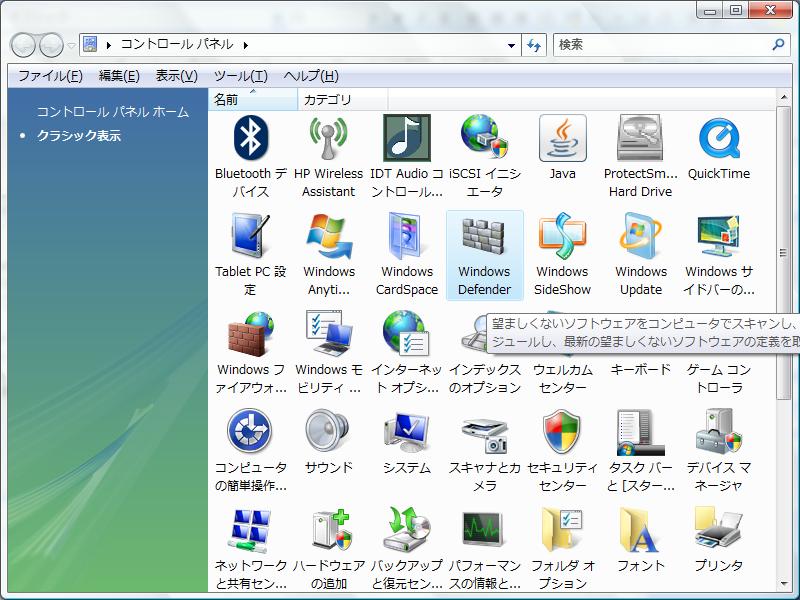Open the 表示(V) menu
The width and height of the screenshot is (800, 600).
click(177, 76)
